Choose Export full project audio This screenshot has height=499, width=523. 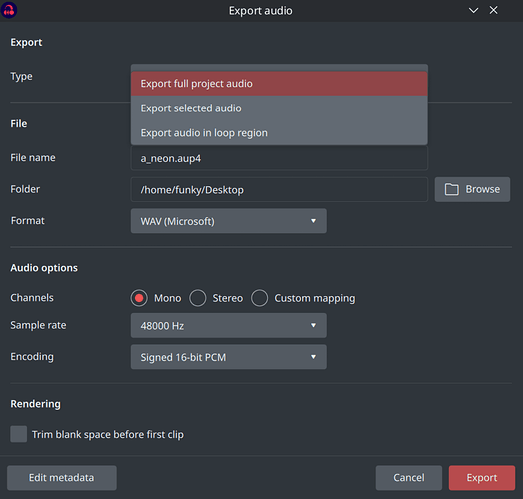[279, 84]
